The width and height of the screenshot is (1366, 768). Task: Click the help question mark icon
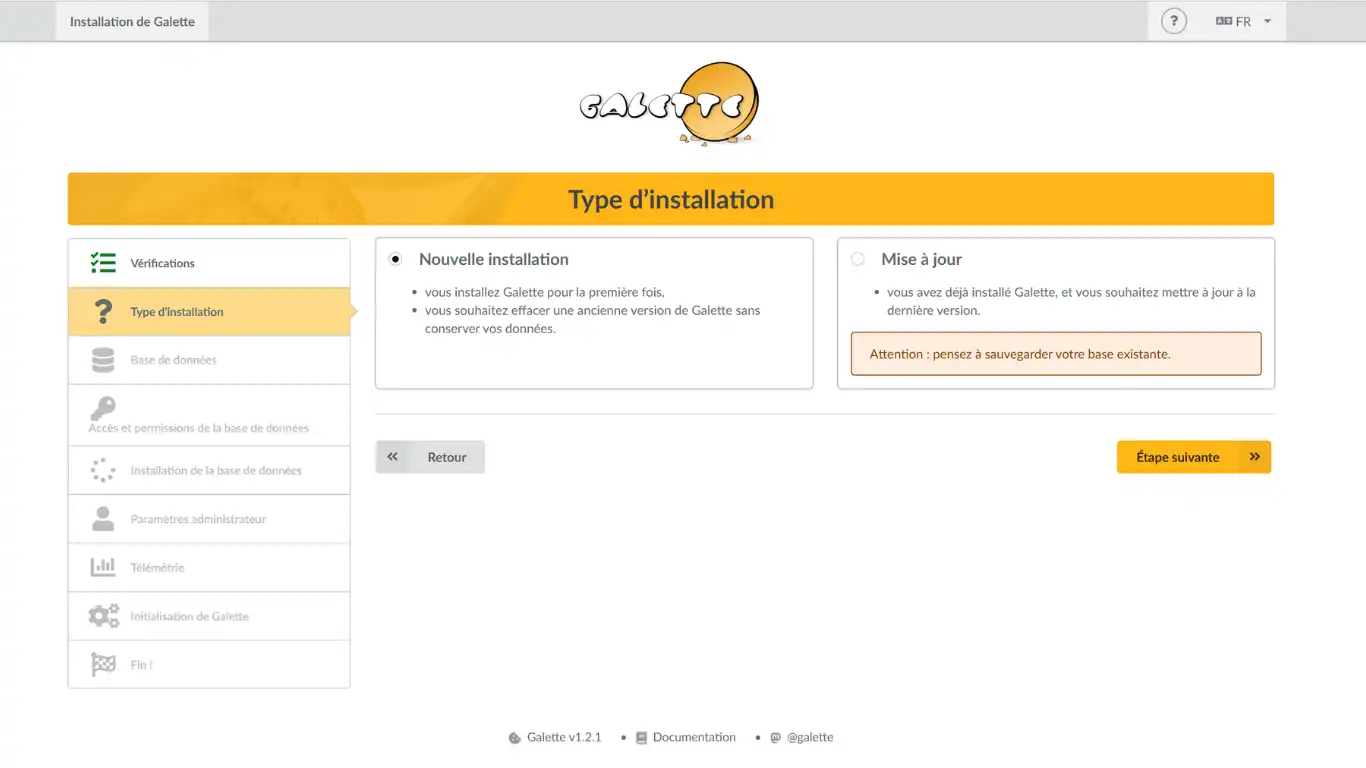coord(1173,21)
